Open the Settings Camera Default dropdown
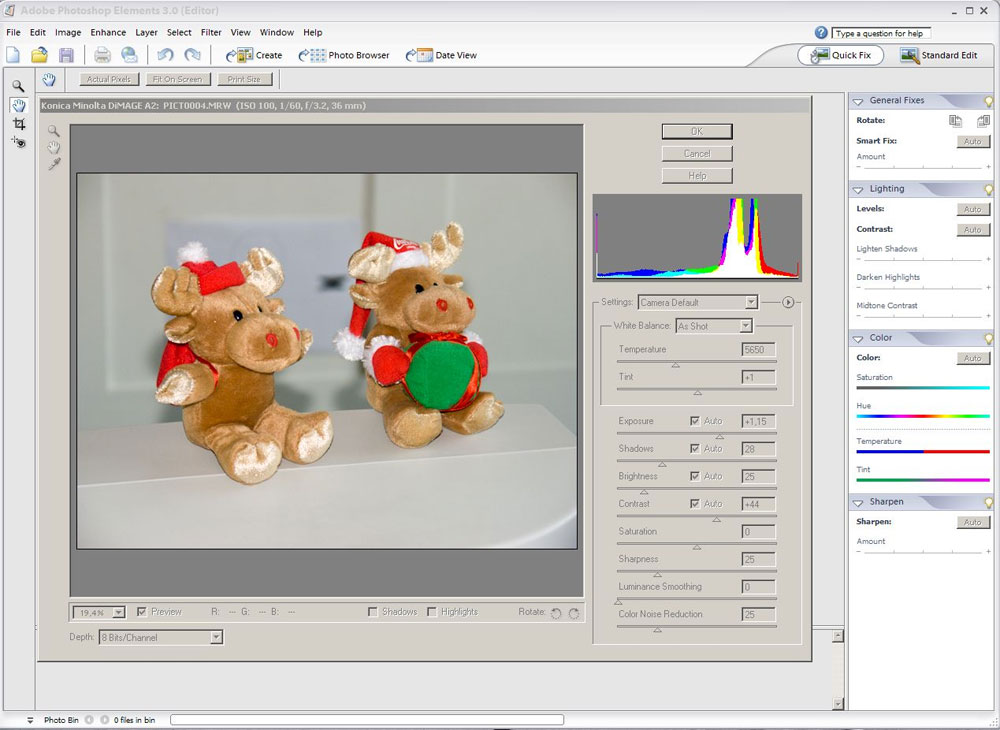 (697, 302)
